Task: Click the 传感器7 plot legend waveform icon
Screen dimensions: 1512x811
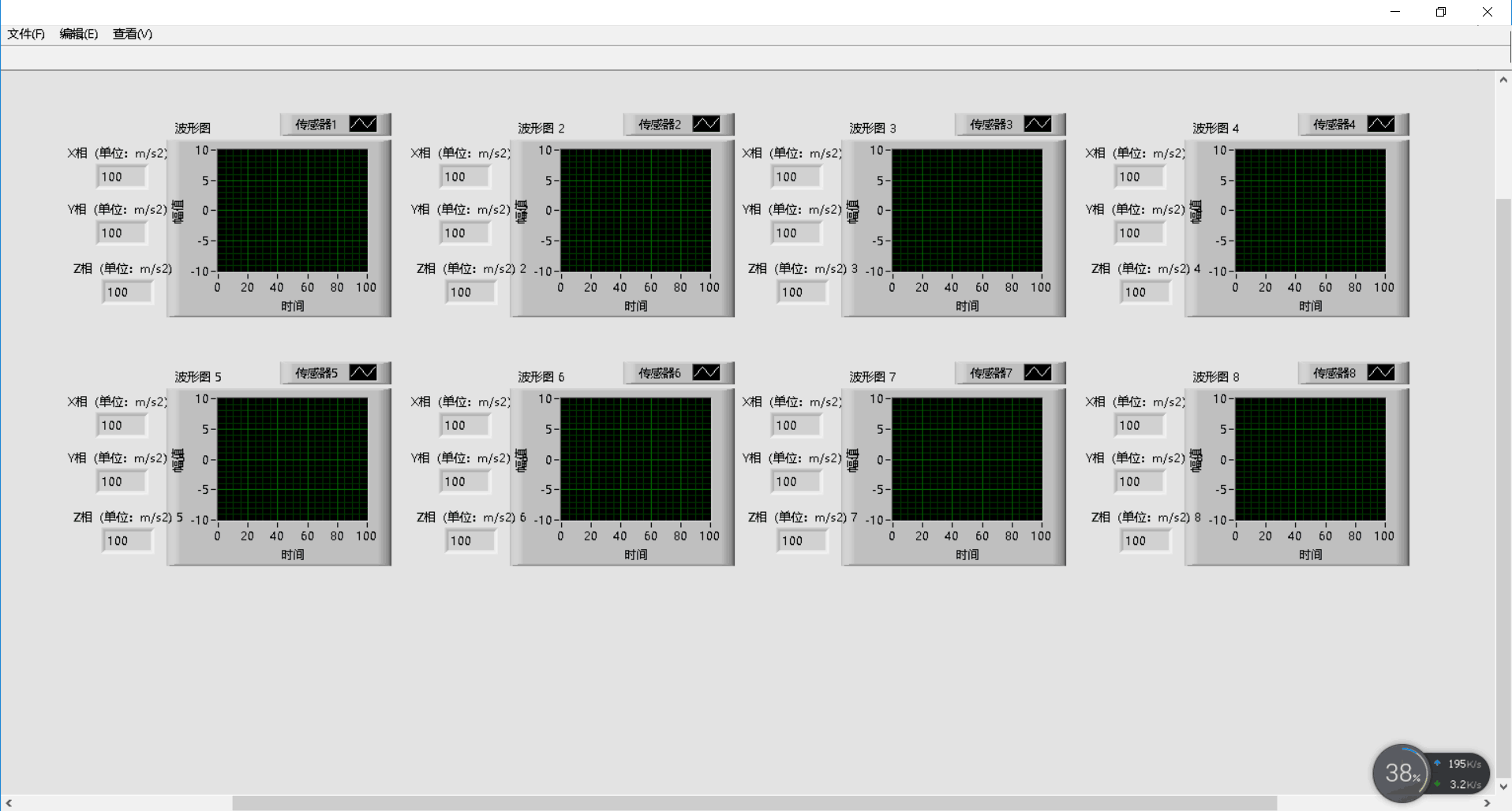Action: 1038,372
